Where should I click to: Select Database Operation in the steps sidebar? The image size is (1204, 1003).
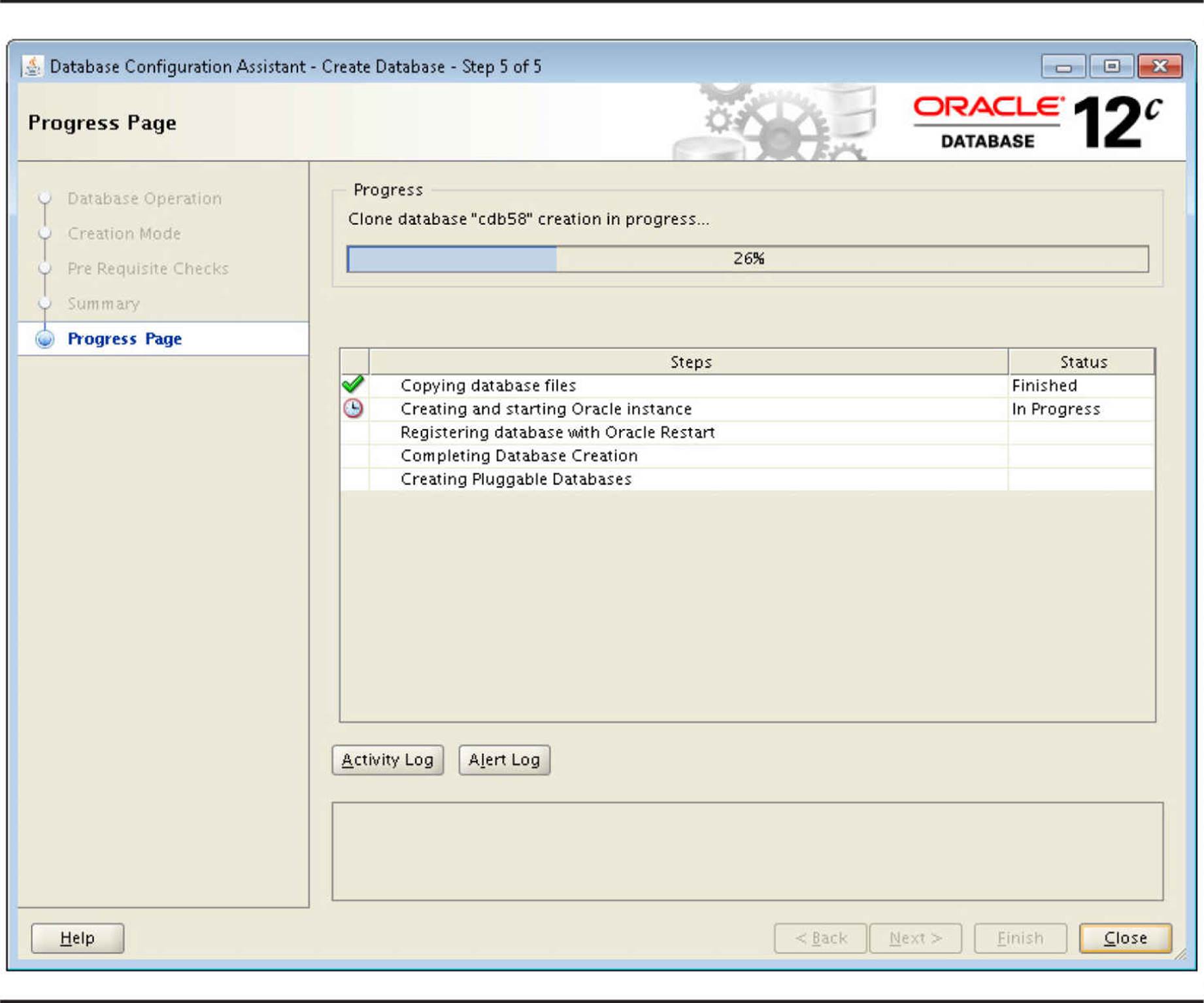144,198
